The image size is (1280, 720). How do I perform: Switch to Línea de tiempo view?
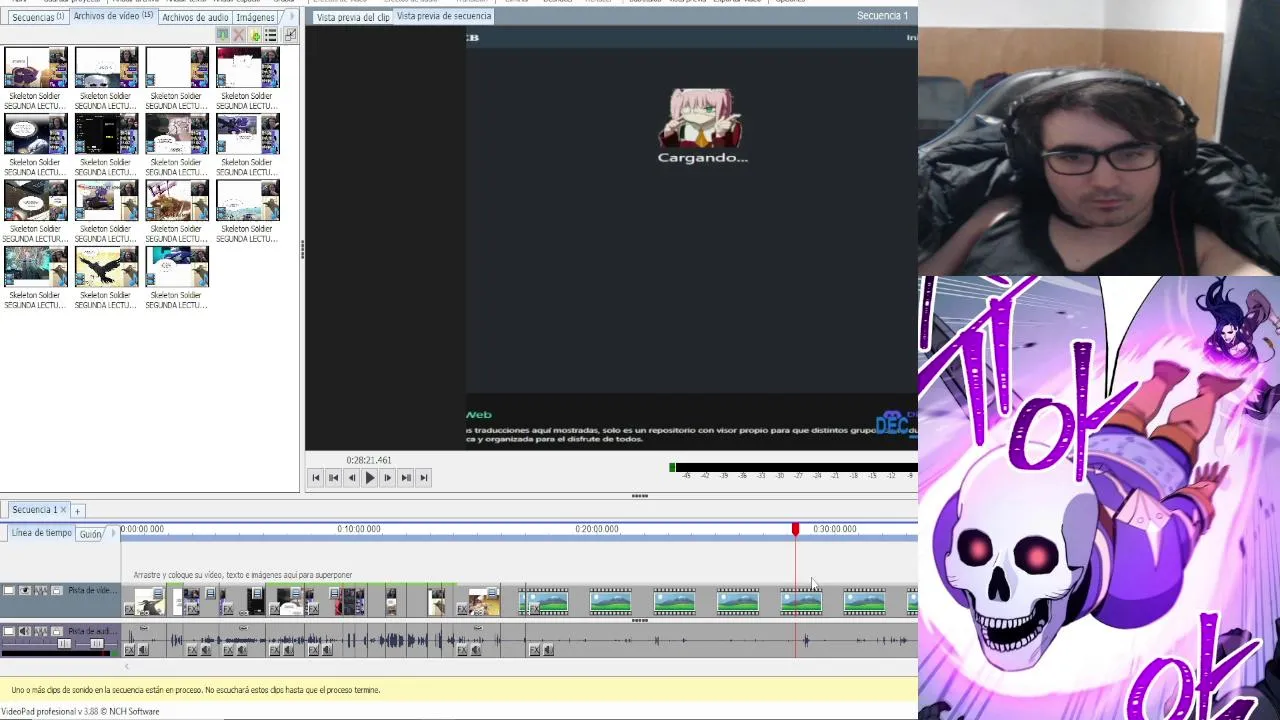pos(42,533)
